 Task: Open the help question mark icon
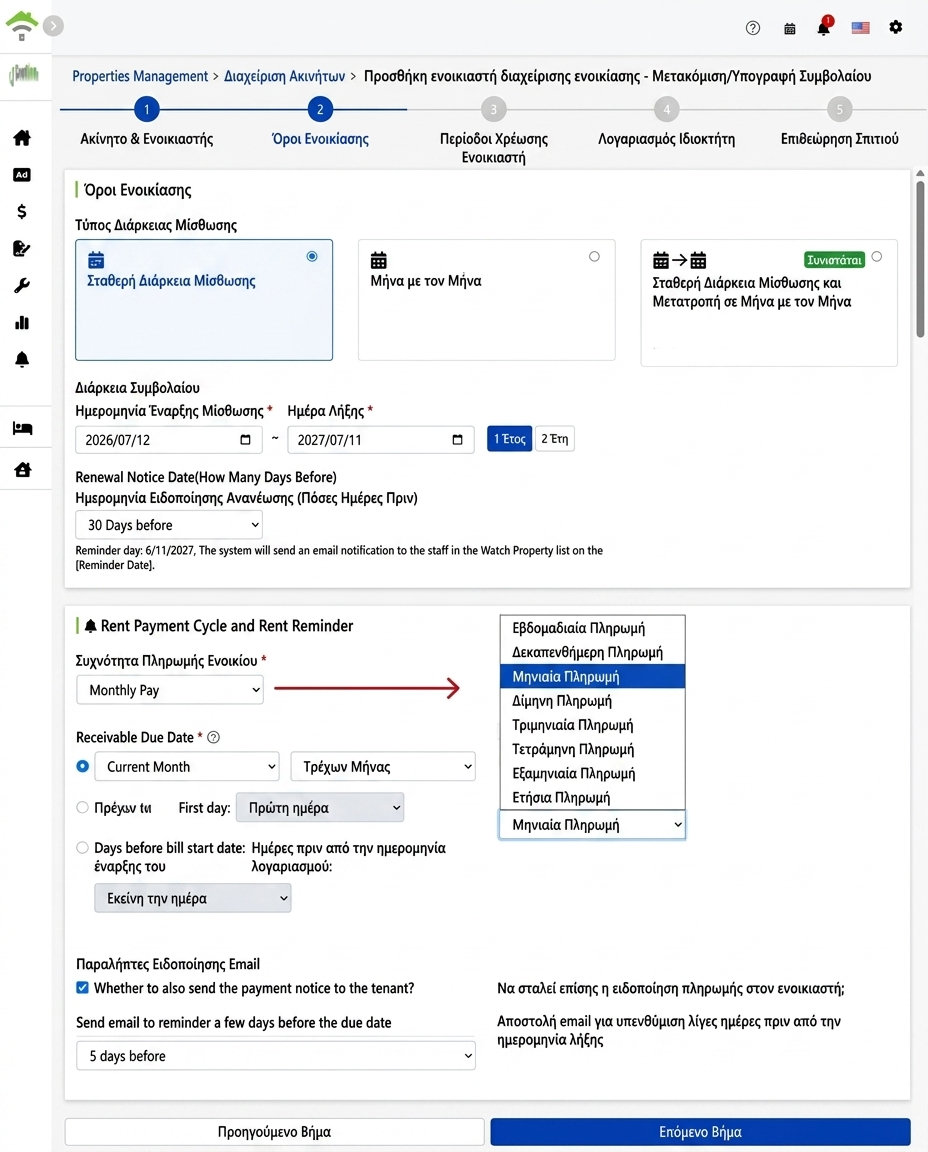click(x=752, y=28)
